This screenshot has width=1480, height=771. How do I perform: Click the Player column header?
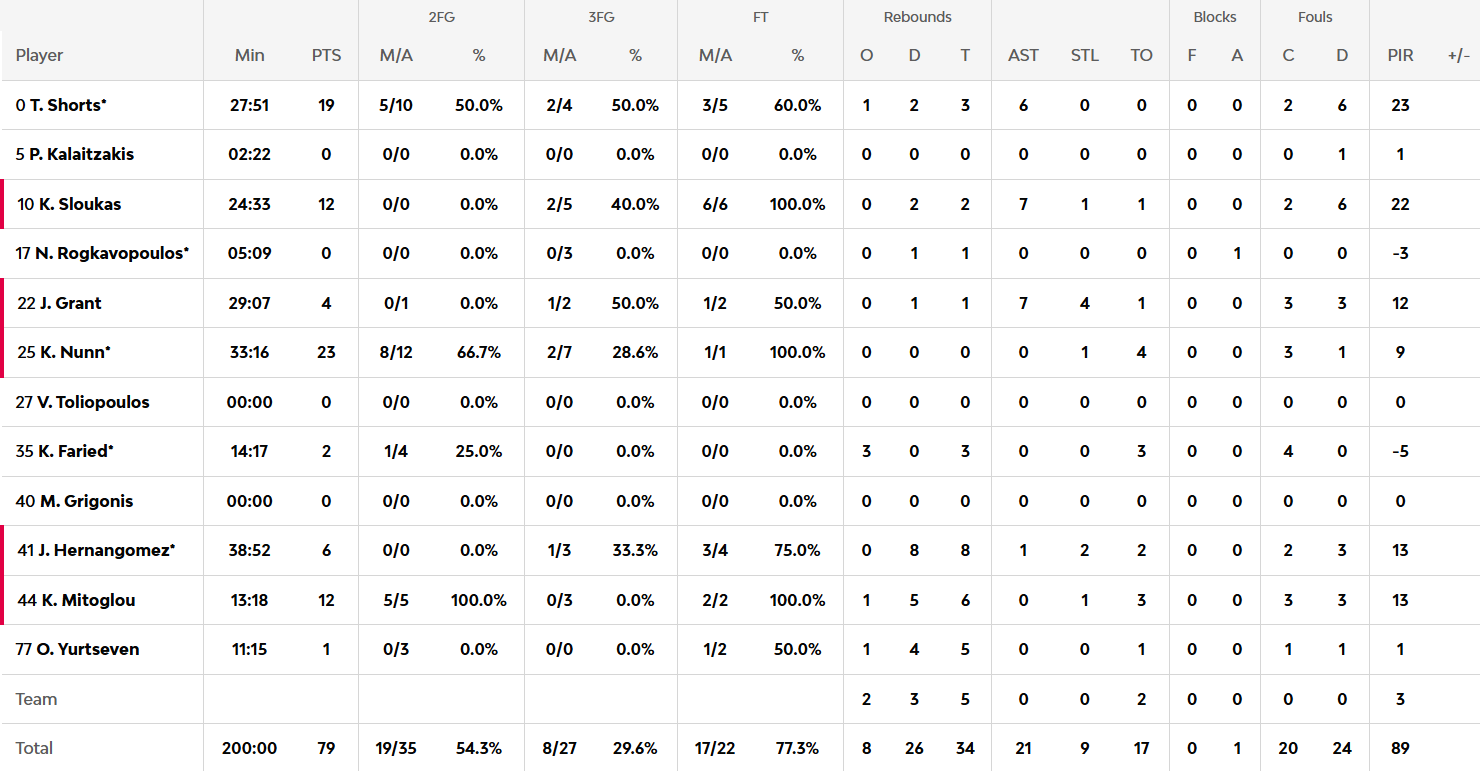tap(40, 55)
